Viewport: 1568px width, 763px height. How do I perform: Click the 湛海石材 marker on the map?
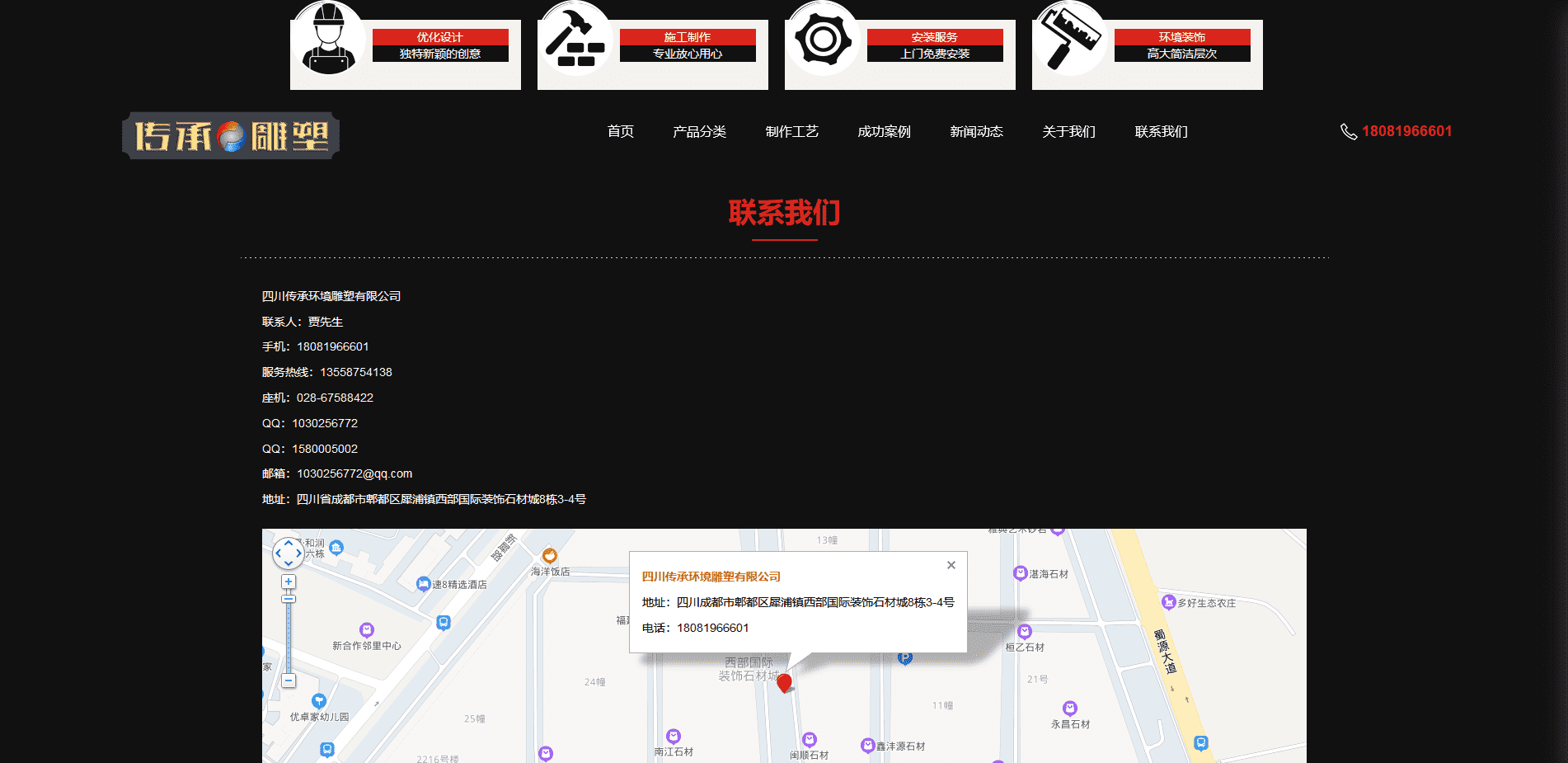click(x=1021, y=573)
